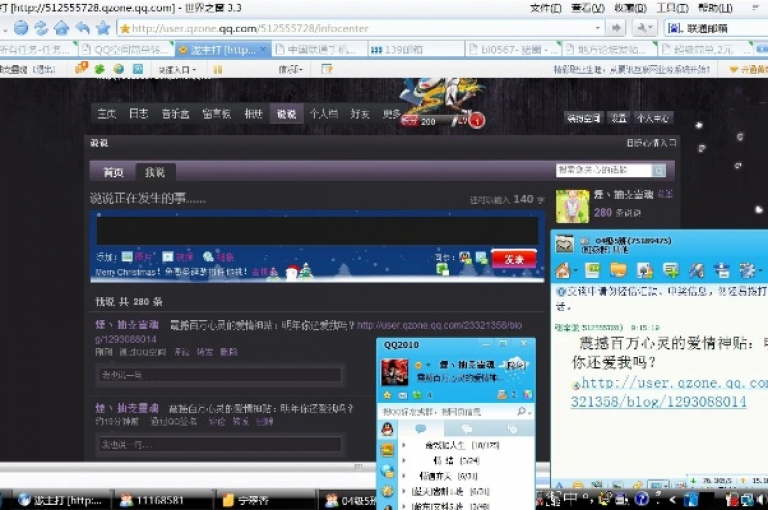768x510 pixels.
Task: Click the add link icon under status box
Action: [x=208, y=256]
